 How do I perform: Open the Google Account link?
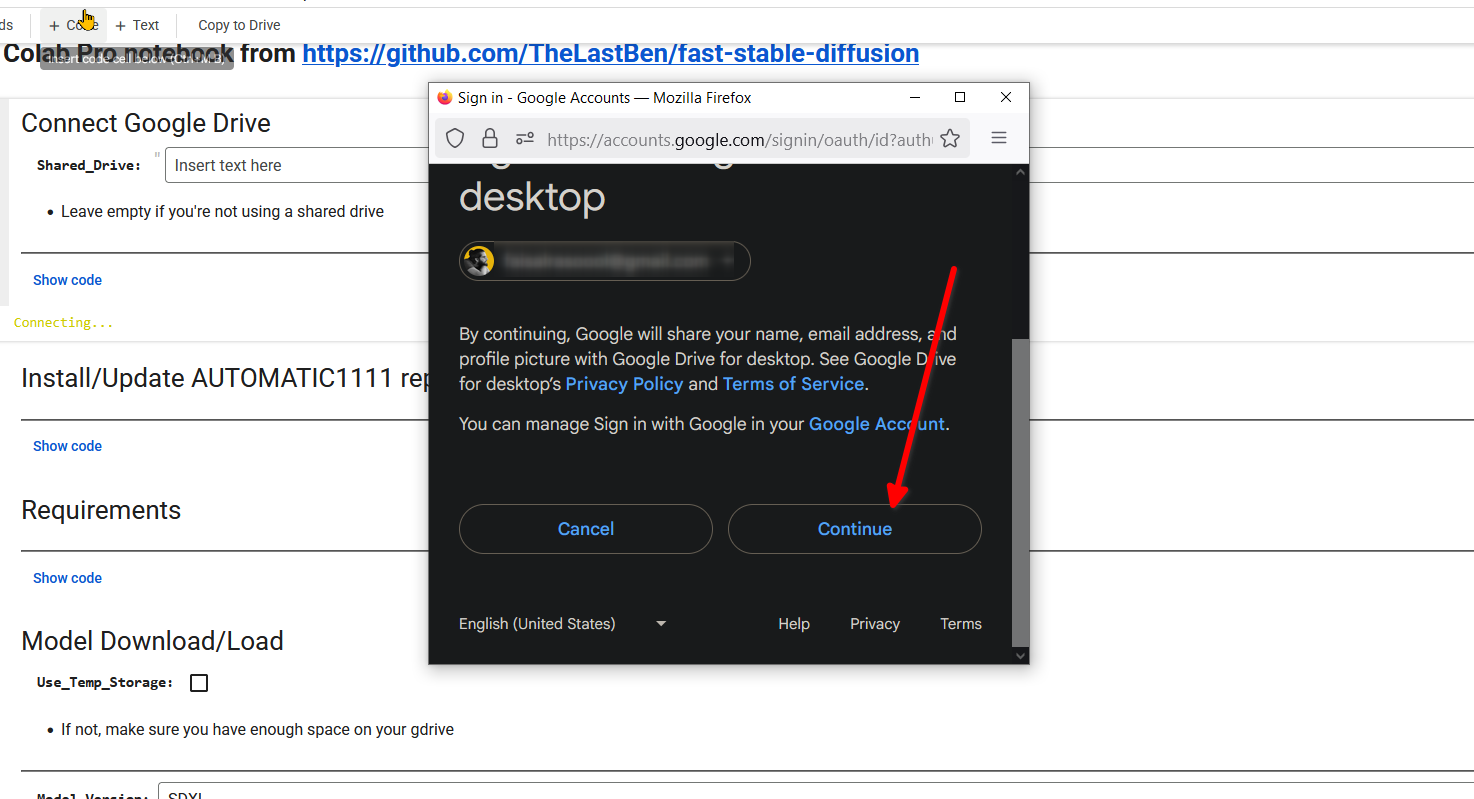click(877, 424)
